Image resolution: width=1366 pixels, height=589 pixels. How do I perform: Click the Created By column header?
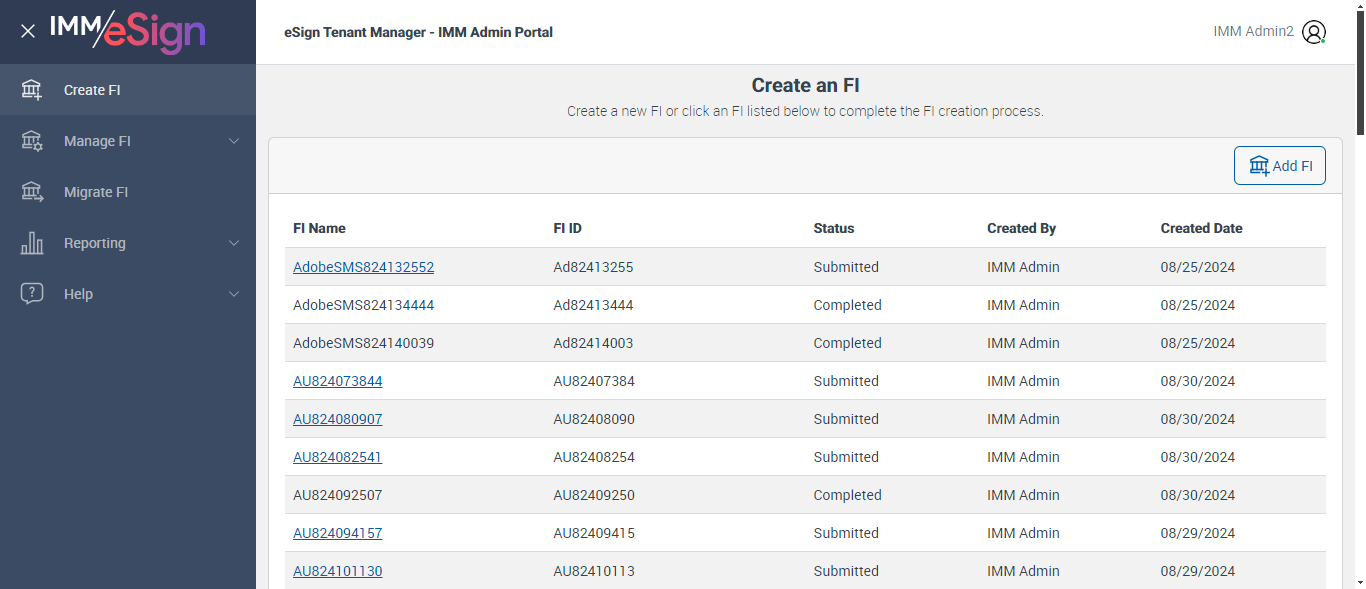tap(1021, 228)
